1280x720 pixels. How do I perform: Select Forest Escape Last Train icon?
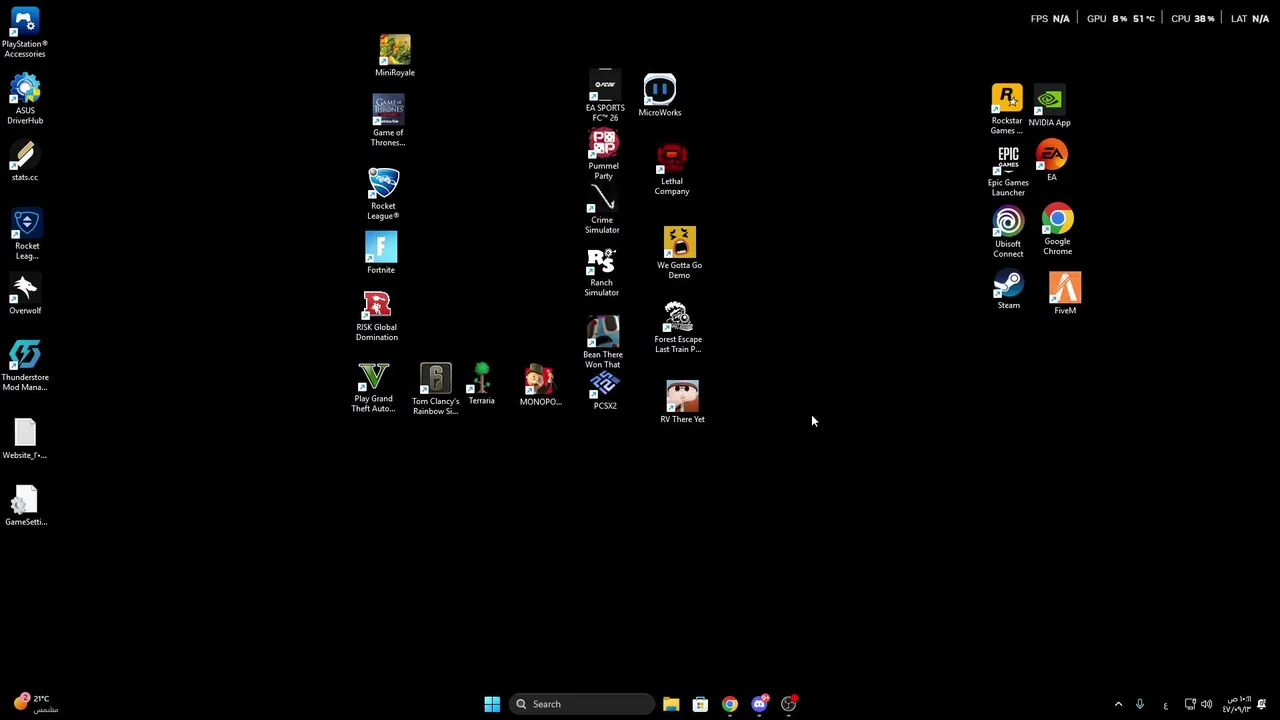(678, 328)
